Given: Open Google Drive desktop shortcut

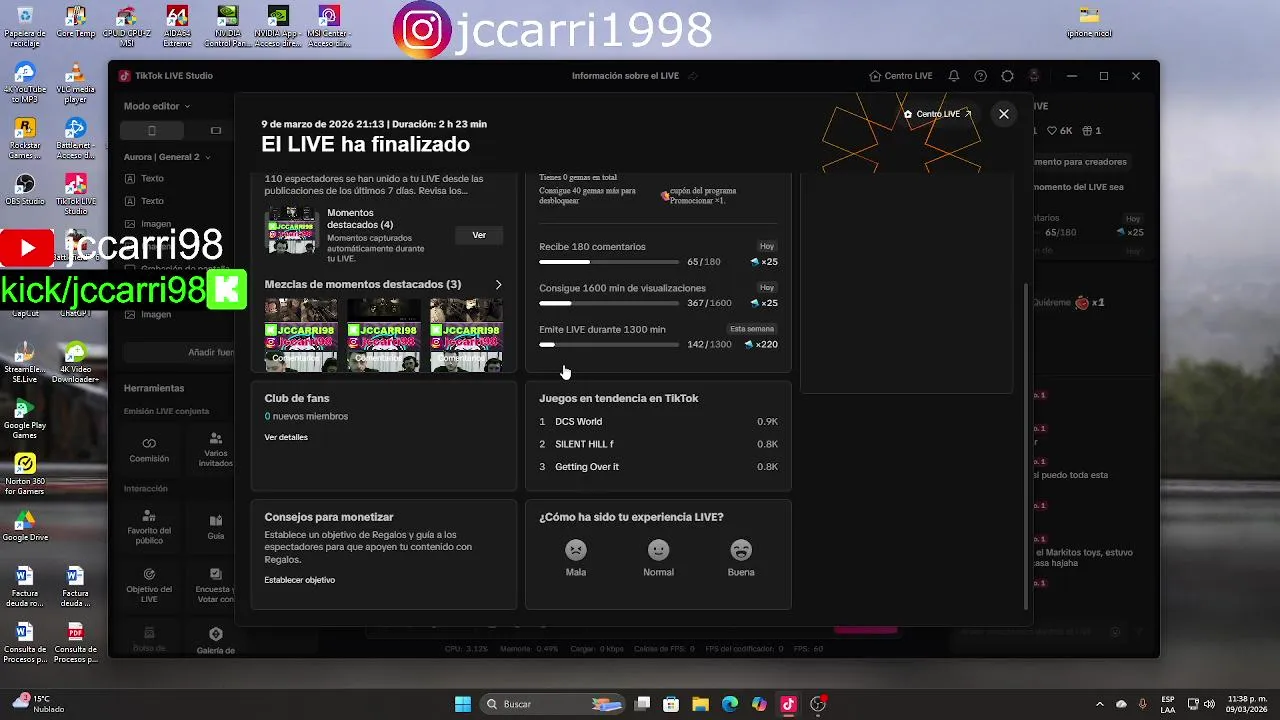Looking at the screenshot, I should [x=25, y=526].
